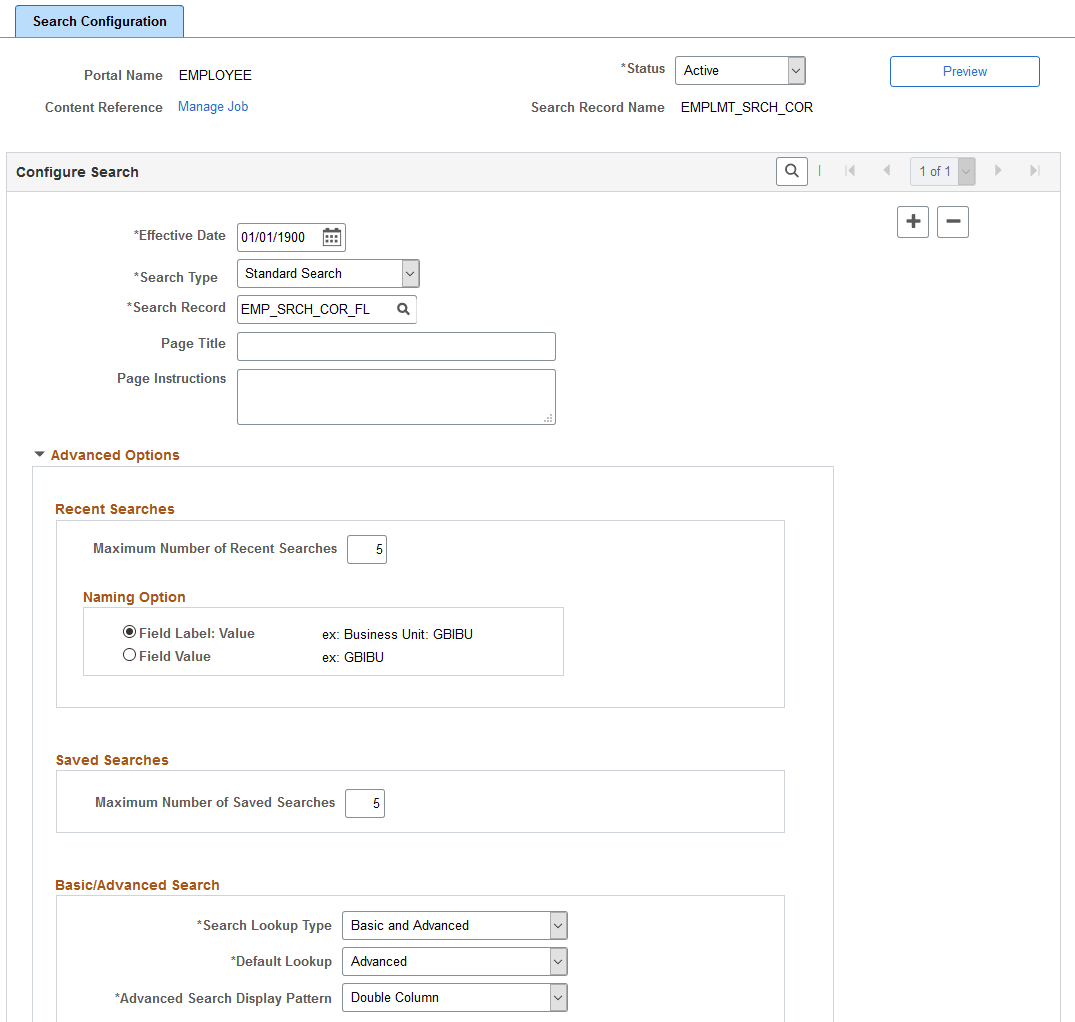Select the Field Value naming option
Screen dimensions: 1075x1022
[x=130, y=654]
